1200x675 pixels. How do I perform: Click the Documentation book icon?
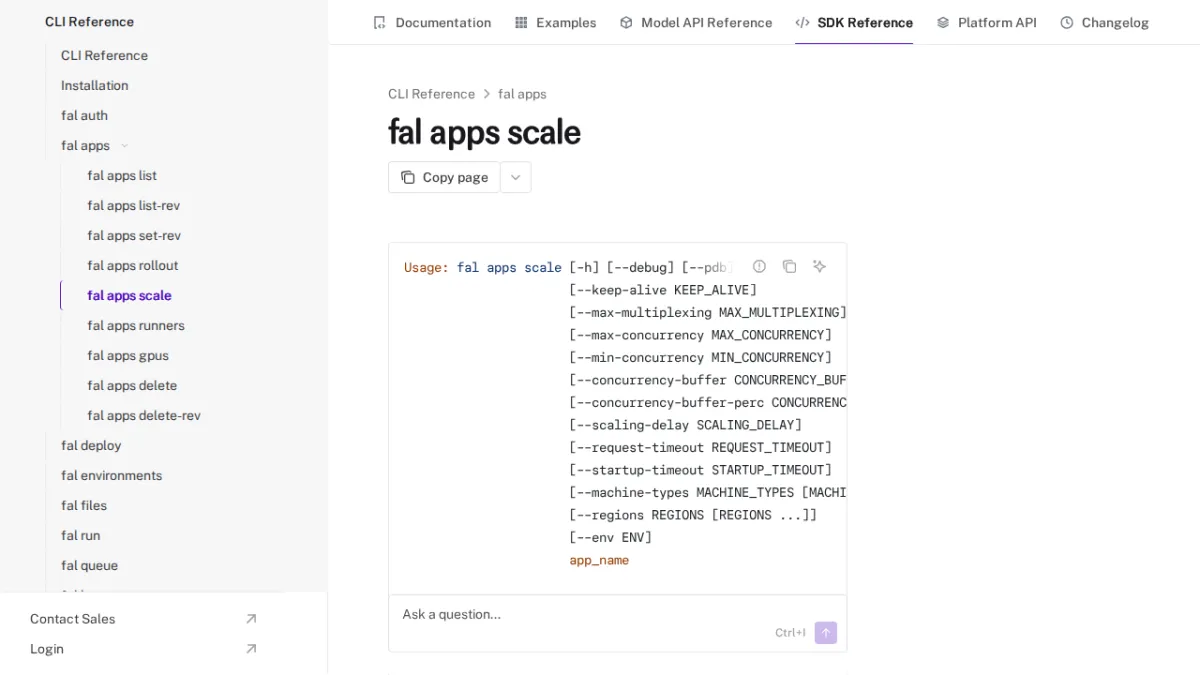point(379,22)
